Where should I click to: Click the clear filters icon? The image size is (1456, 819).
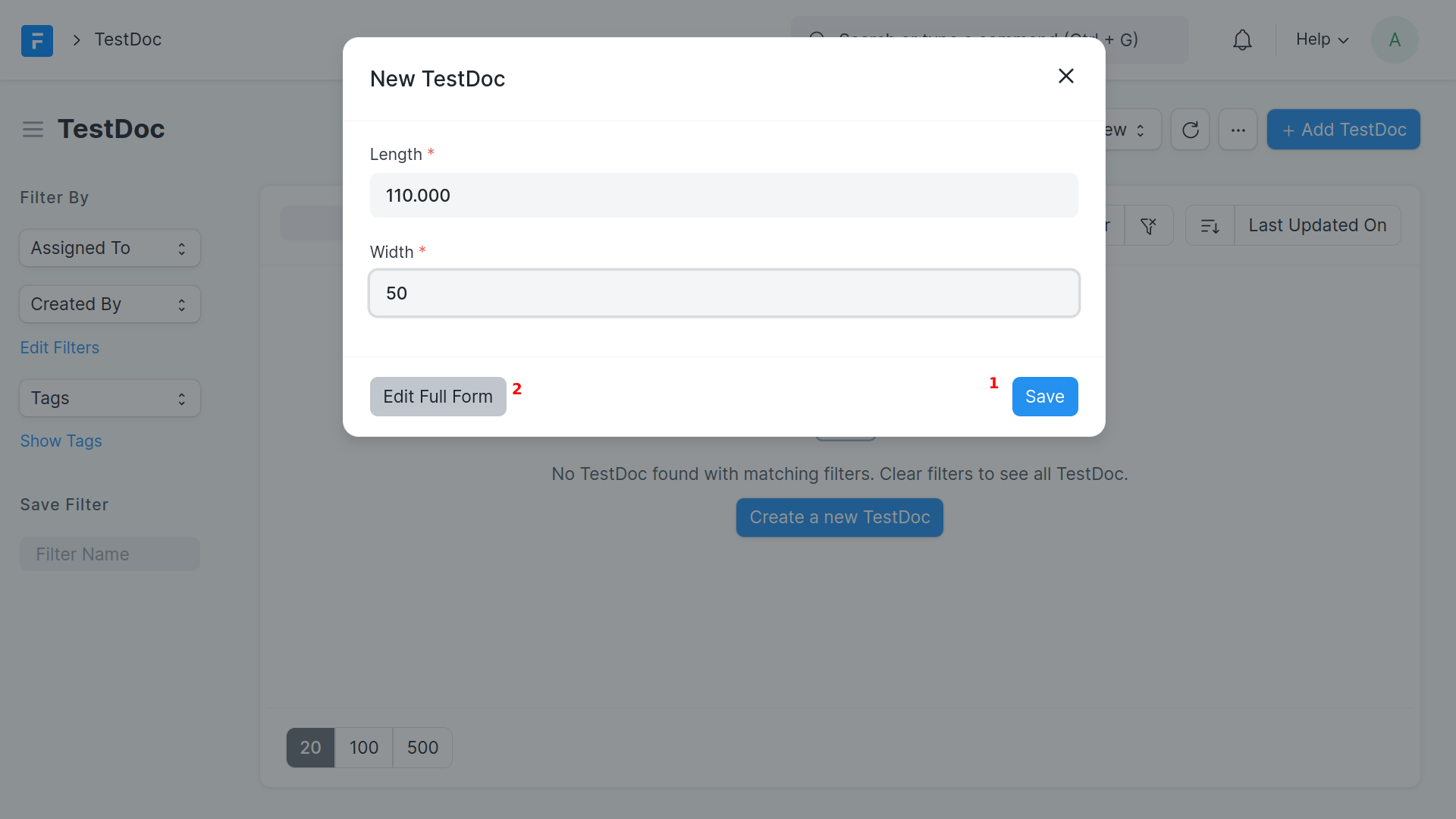coord(1149,225)
